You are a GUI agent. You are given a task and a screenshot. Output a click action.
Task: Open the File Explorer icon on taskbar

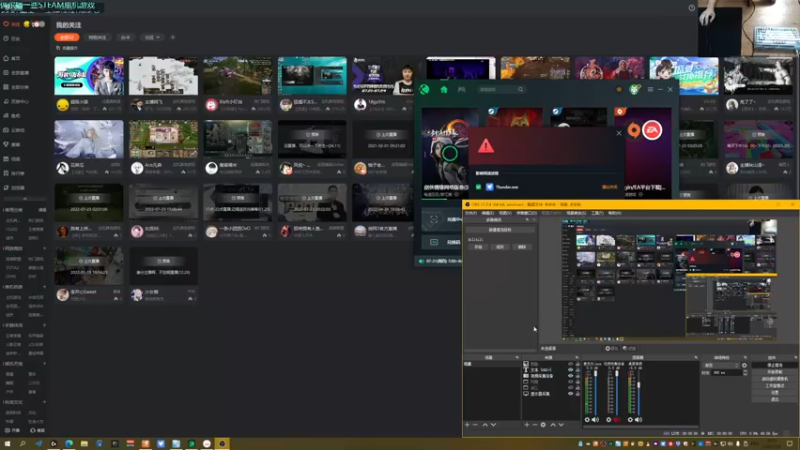(x=84, y=444)
